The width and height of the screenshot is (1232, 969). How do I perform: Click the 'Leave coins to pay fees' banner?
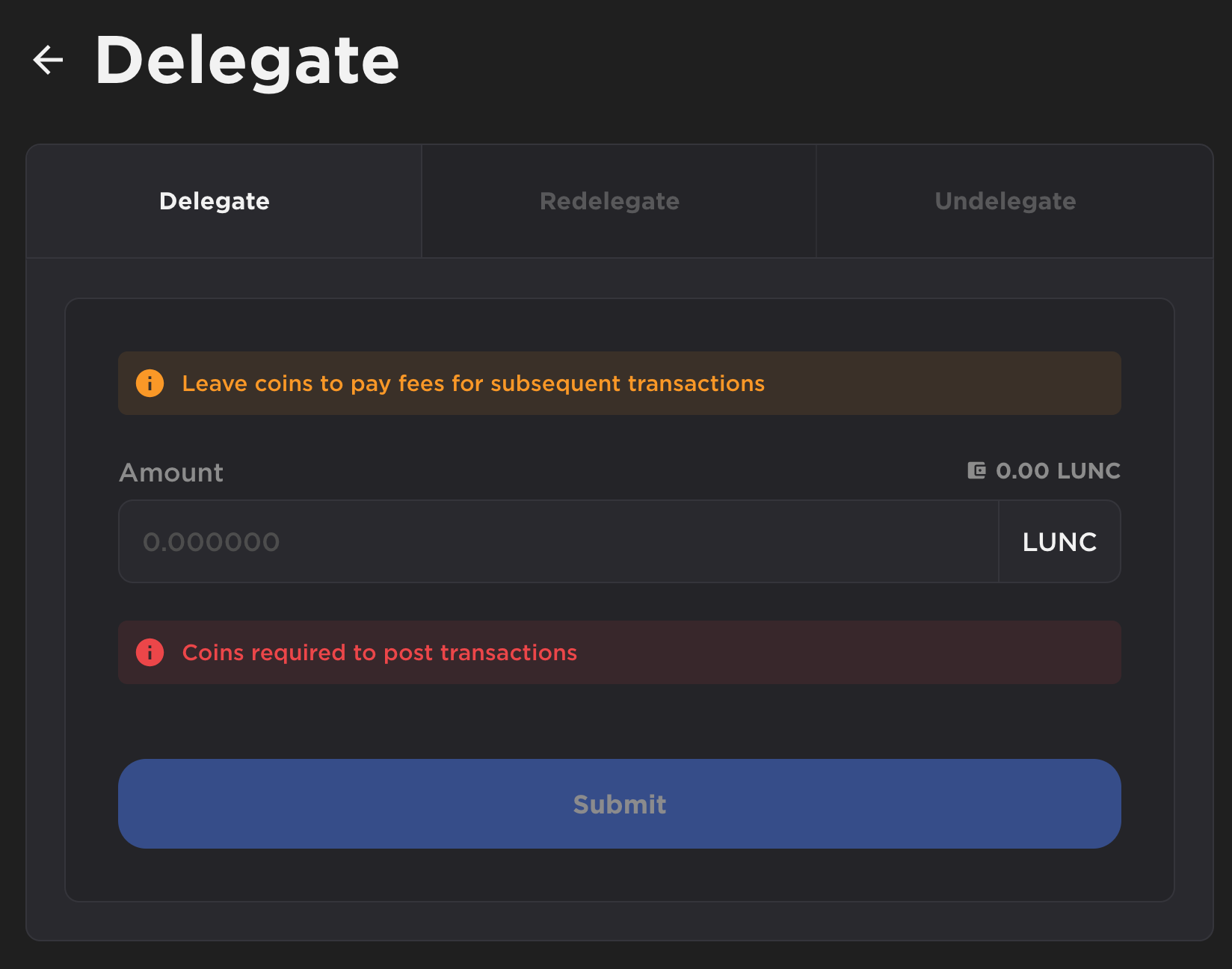tap(618, 383)
